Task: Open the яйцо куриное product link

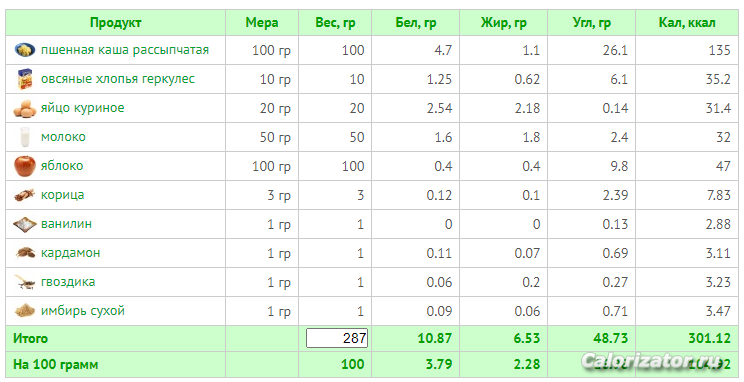Action: [83, 108]
